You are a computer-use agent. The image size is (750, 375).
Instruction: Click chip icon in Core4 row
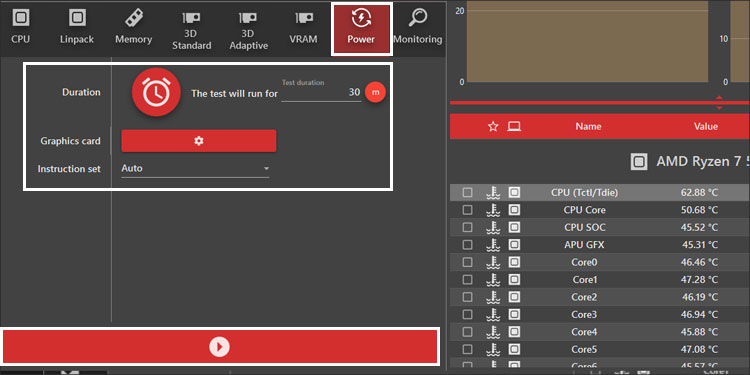click(x=514, y=332)
